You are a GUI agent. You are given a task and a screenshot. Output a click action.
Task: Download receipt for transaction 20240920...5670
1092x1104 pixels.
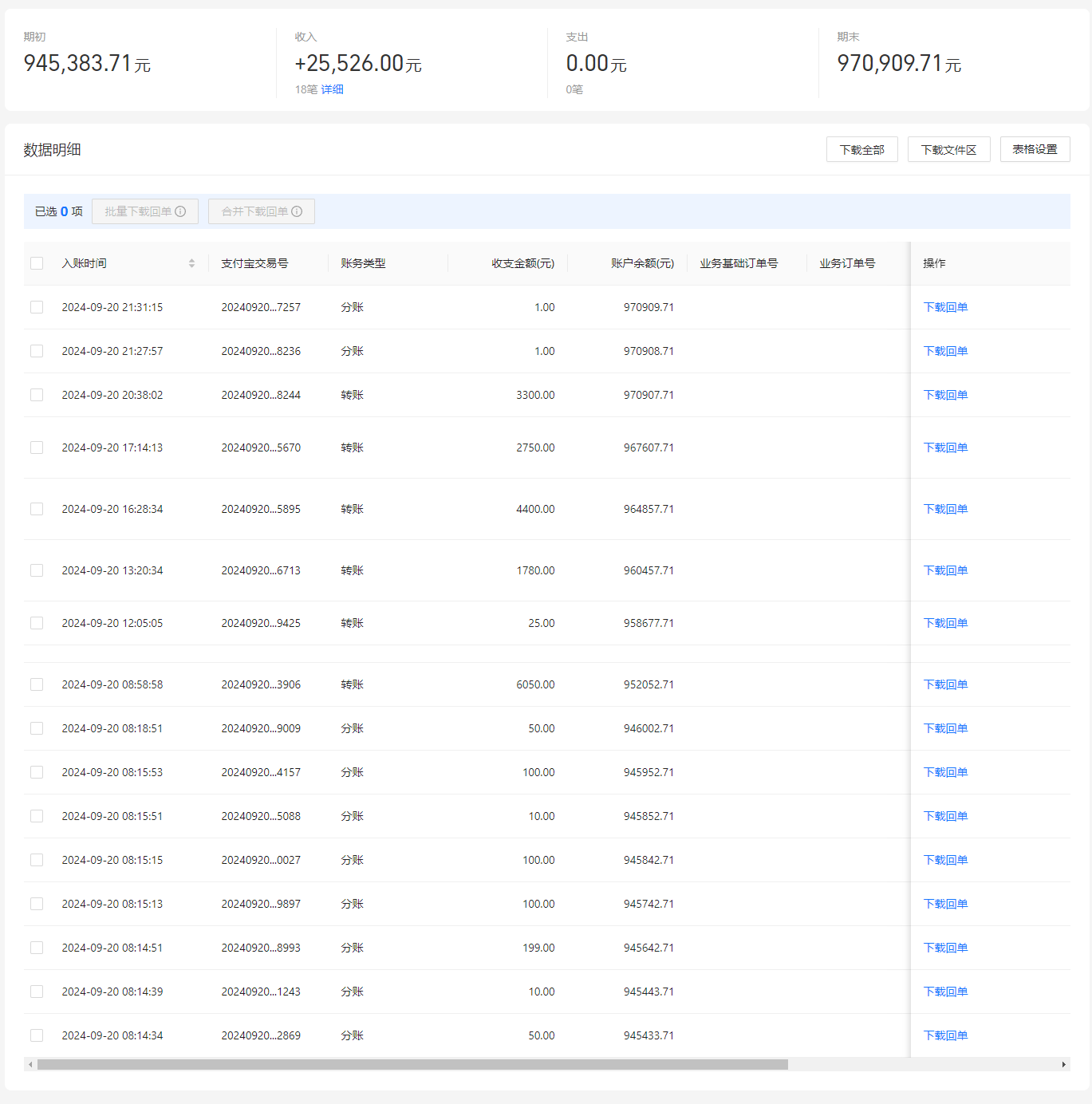[x=945, y=448]
